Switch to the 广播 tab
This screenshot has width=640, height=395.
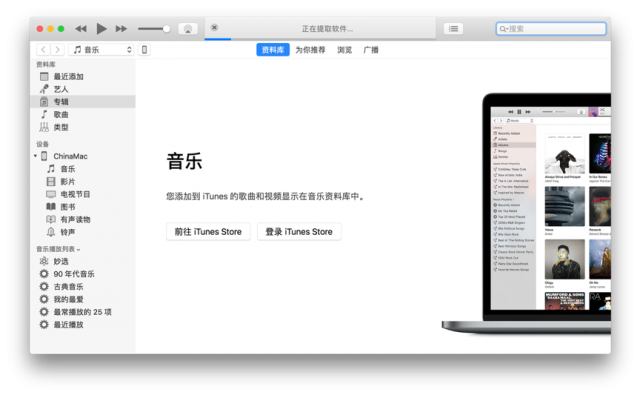coord(371,50)
